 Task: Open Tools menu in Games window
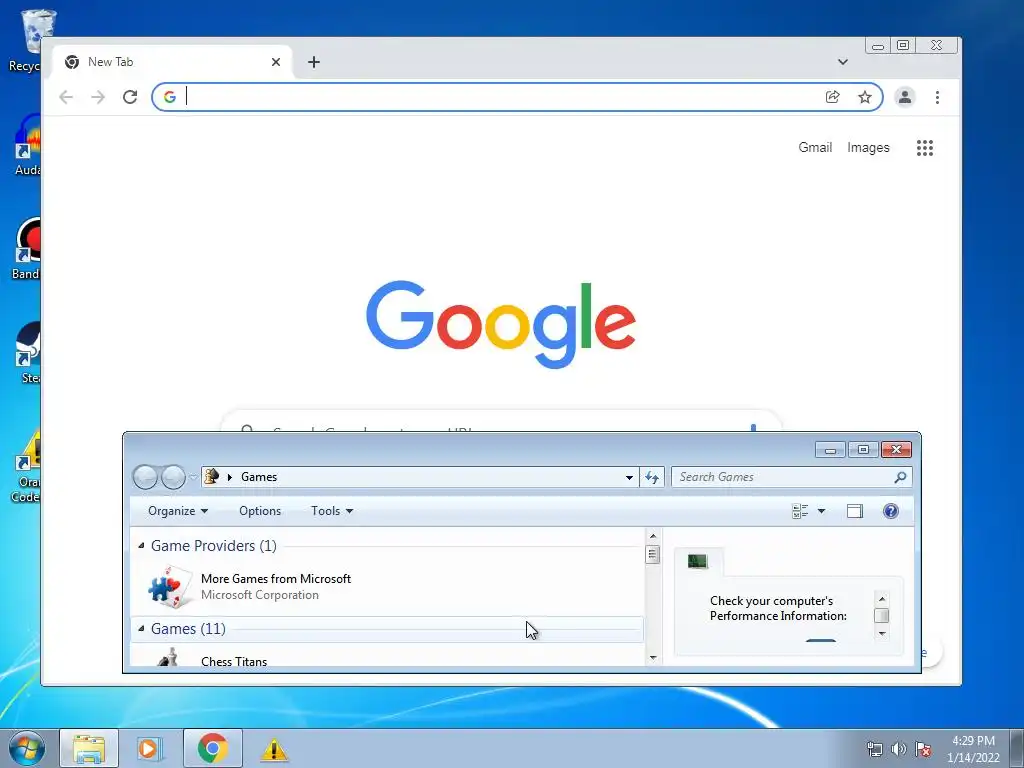point(332,511)
